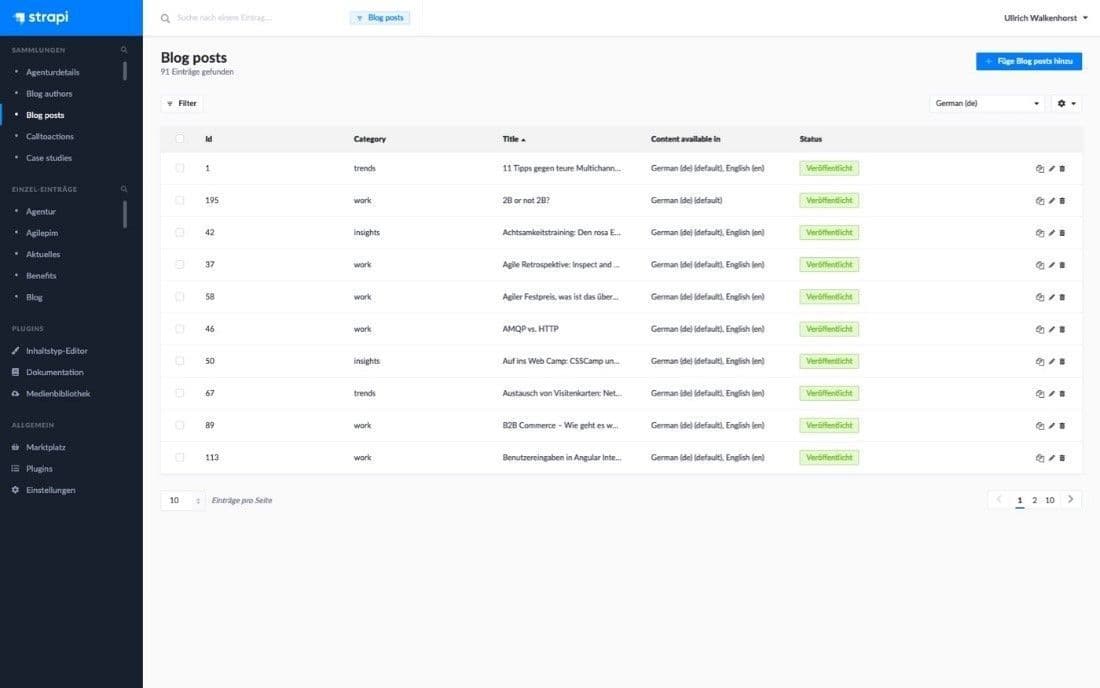Viewport: 1100px width, 688px height.
Task: Click the Strapi logo
Action: pyautogui.click(x=44, y=17)
